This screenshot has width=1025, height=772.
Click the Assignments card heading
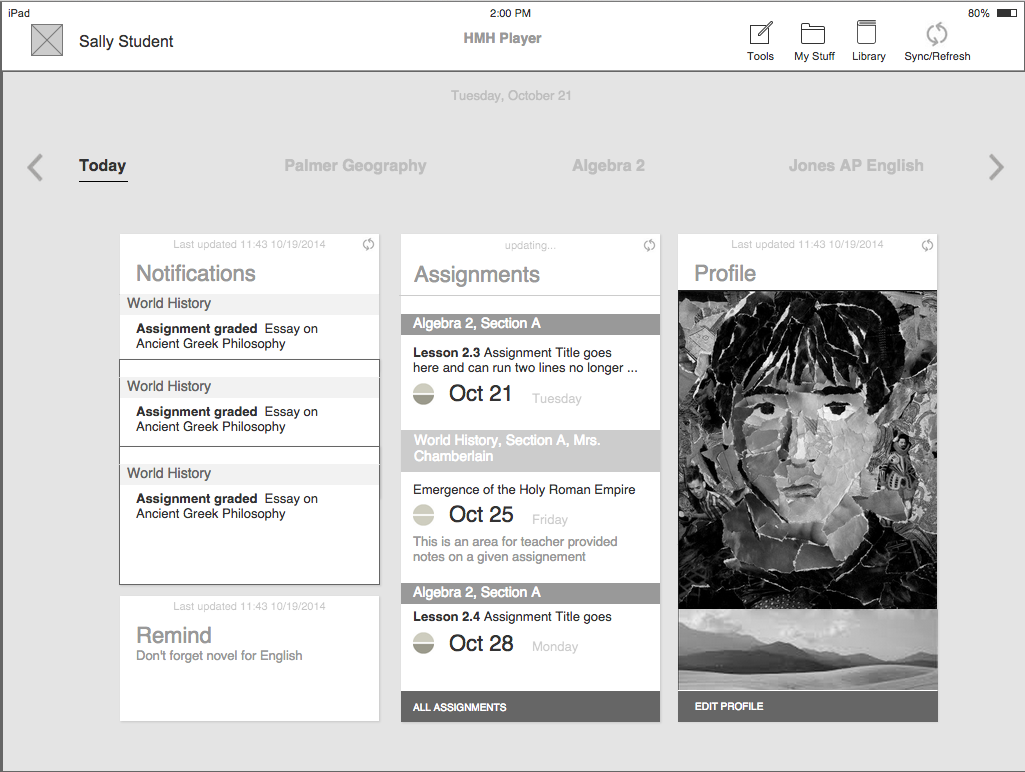[x=477, y=275]
